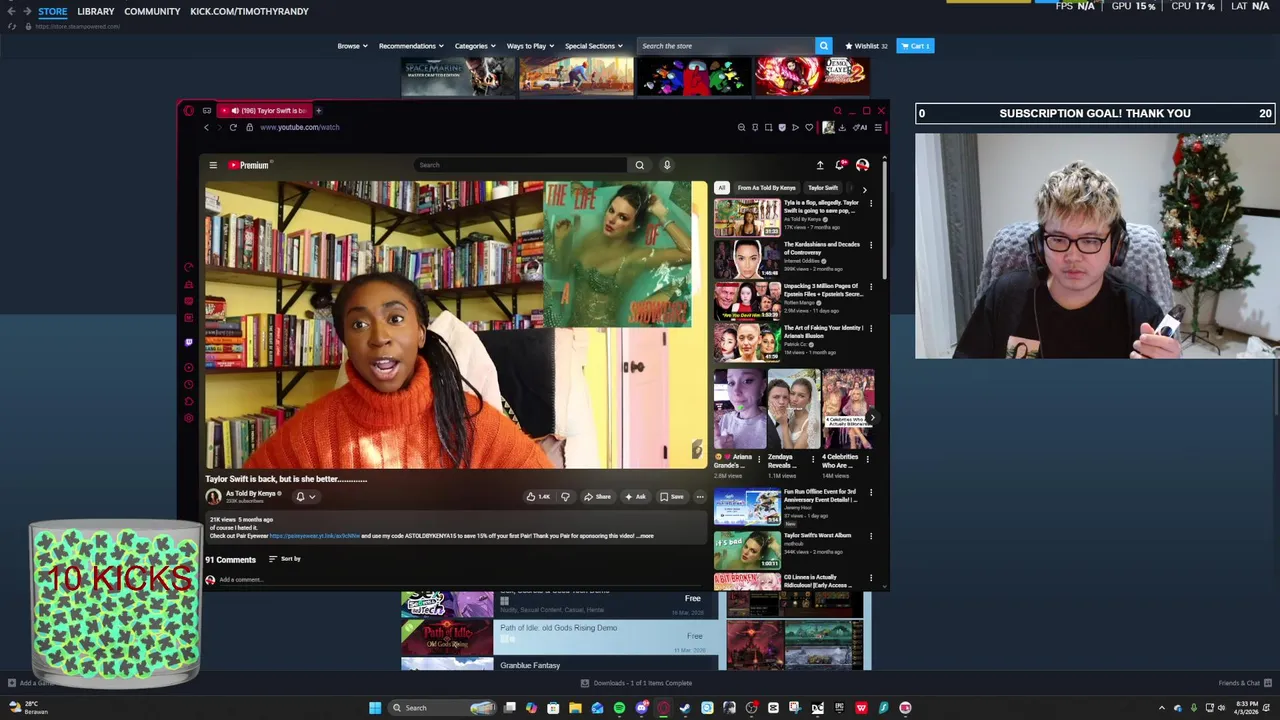
Task: Expand Steam Recommendations dropdown
Action: [411, 46]
